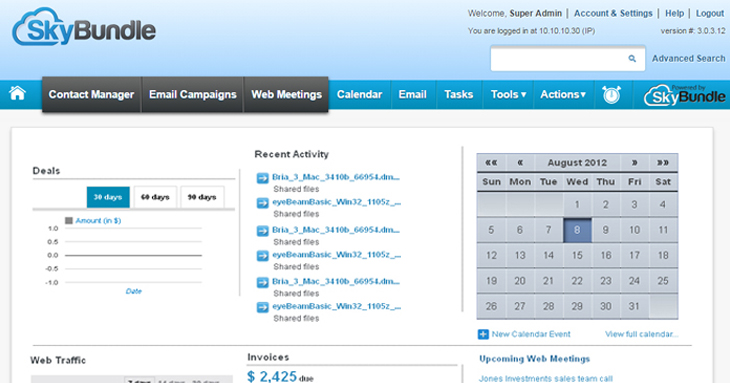Go to previous month with single-left arrow
The width and height of the screenshot is (730, 383).
tap(520, 162)
